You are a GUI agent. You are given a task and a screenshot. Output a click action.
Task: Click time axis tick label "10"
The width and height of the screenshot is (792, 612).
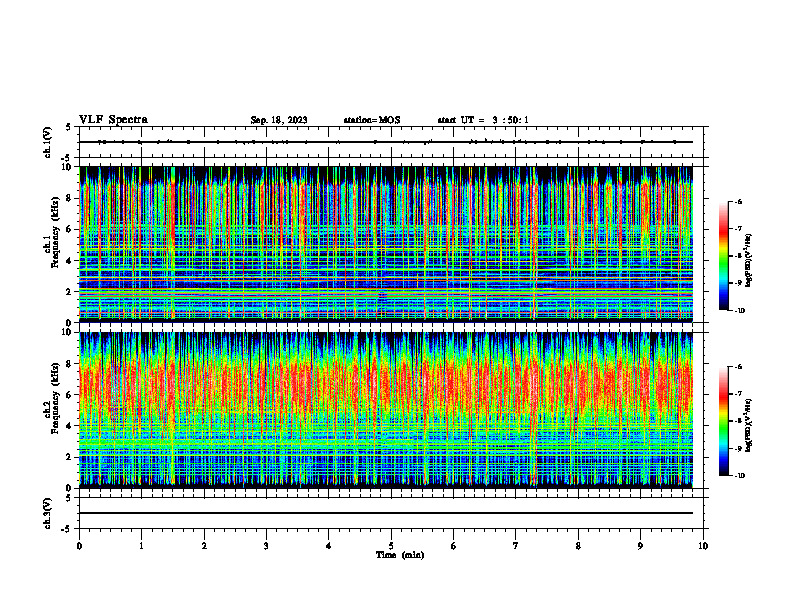[703, 546]
